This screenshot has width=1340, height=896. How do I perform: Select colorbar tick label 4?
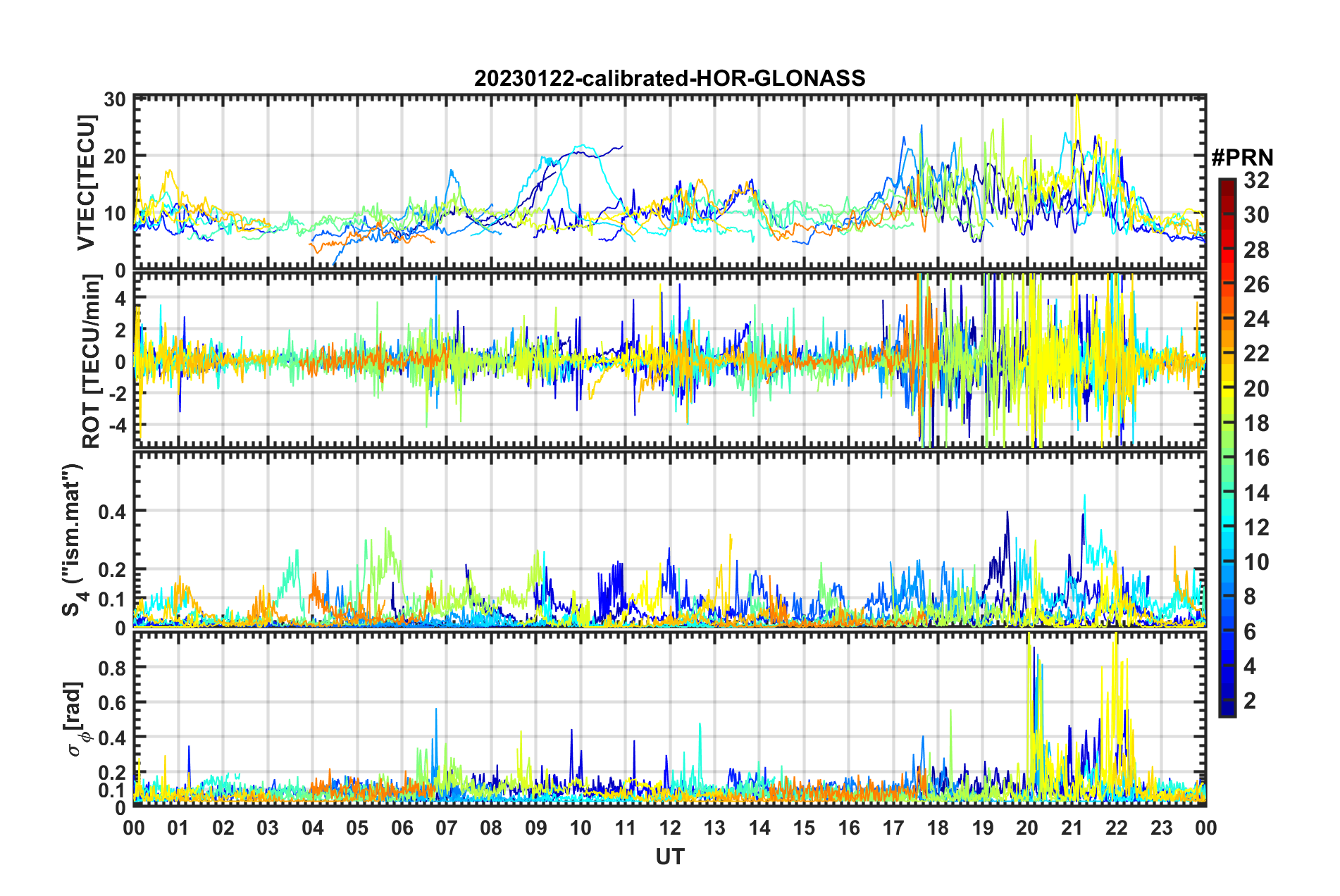coord(1250,666)
